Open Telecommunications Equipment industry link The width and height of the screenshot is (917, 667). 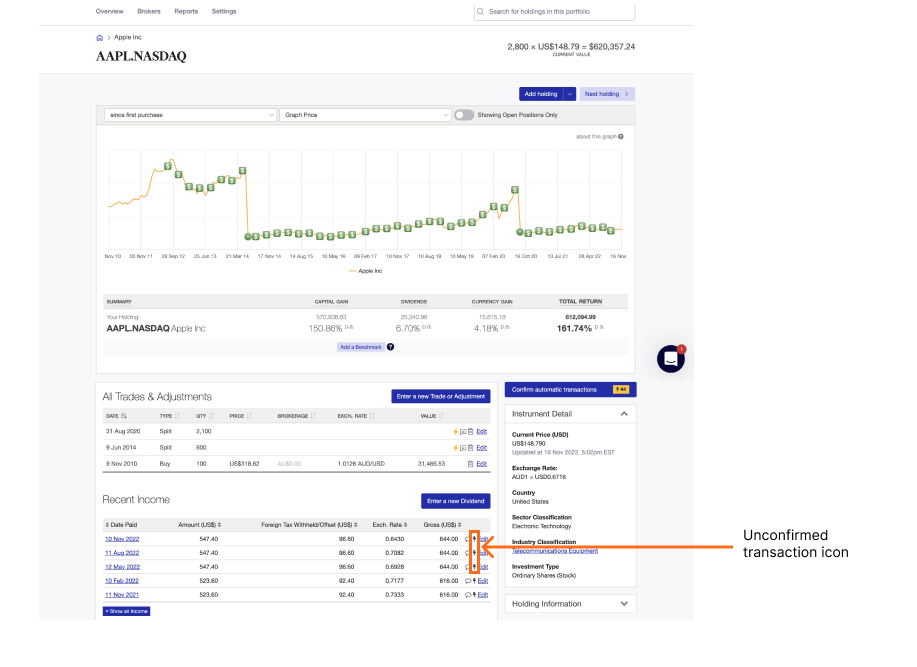point(555,551)
